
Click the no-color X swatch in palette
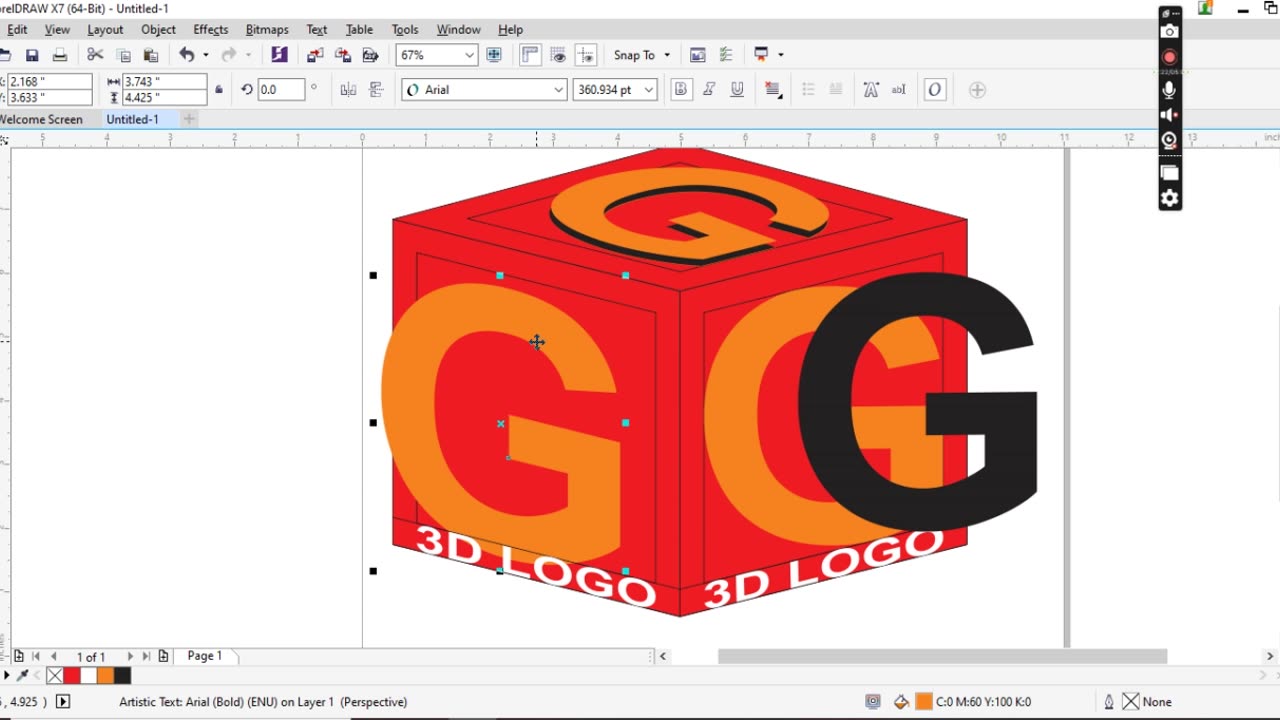(x=55, y=676)
